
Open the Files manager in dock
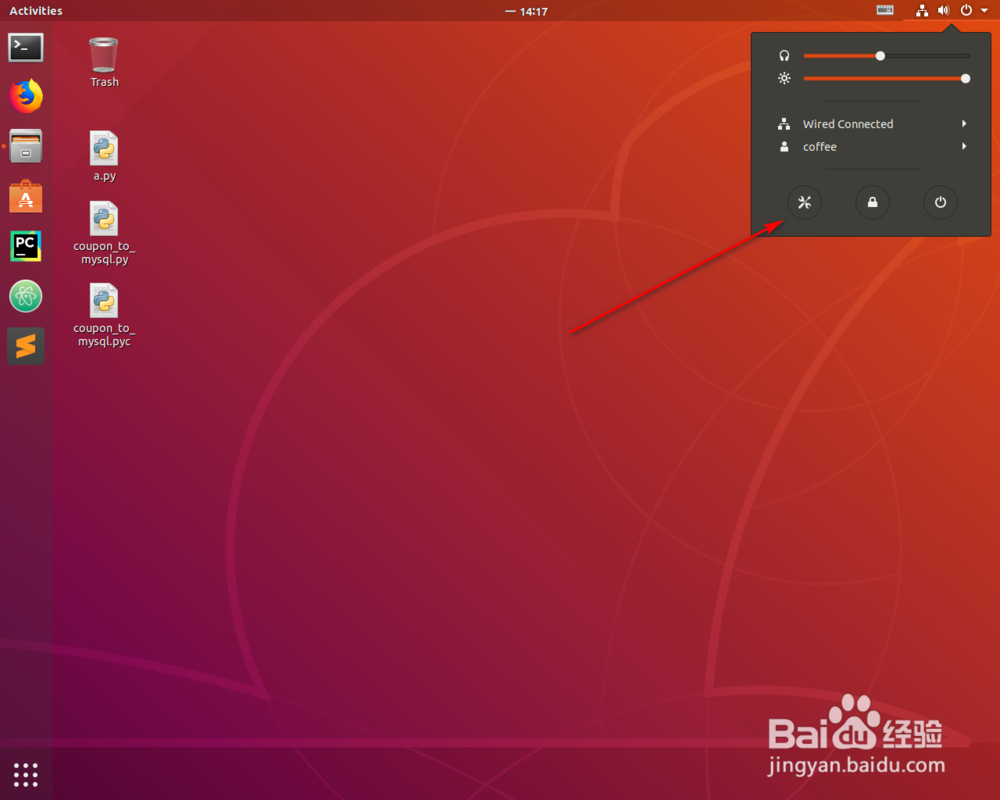pyautogui.click(x=26, y=146)
